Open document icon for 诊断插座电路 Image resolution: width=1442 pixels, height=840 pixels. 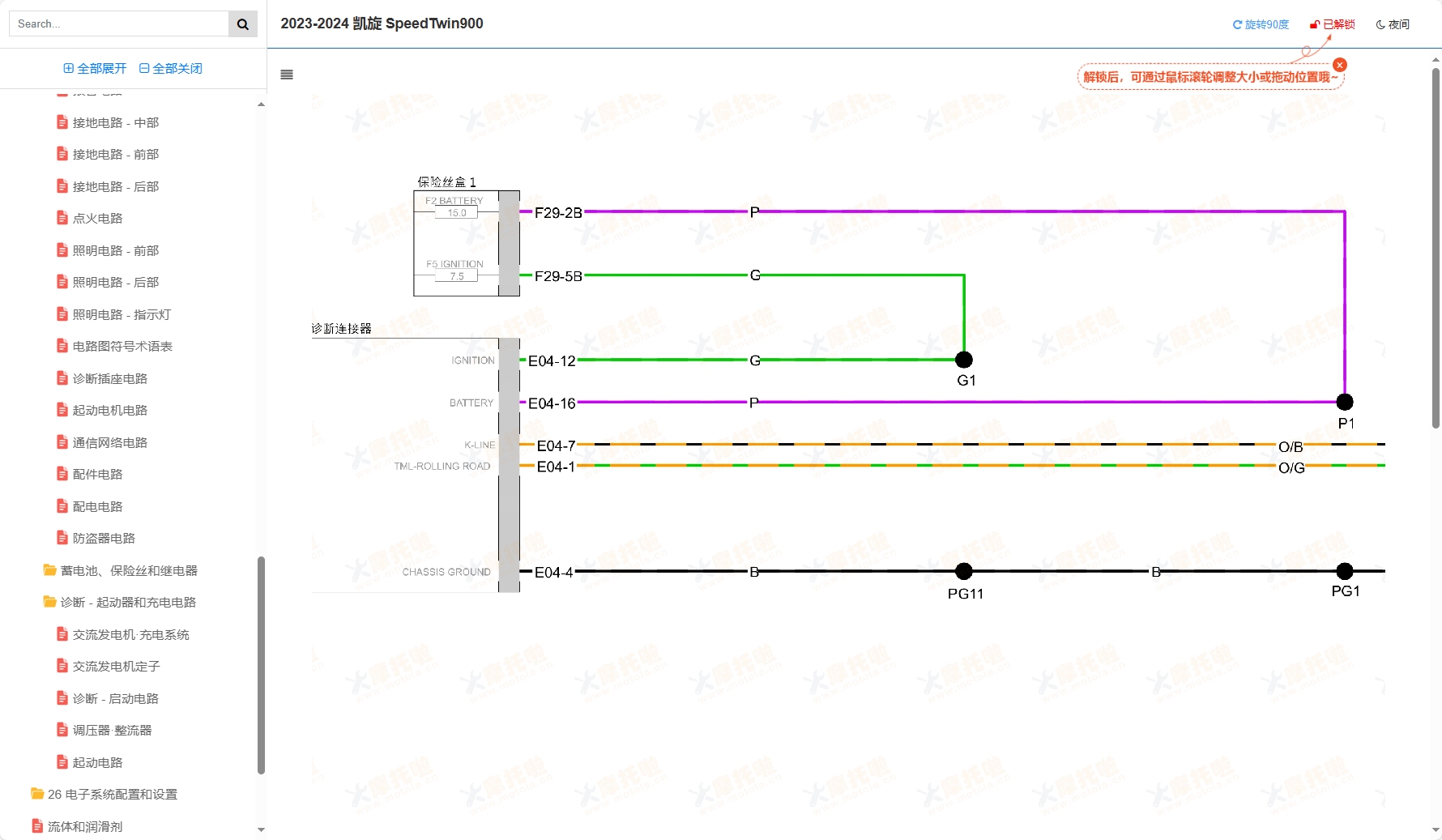click(62, 378)
